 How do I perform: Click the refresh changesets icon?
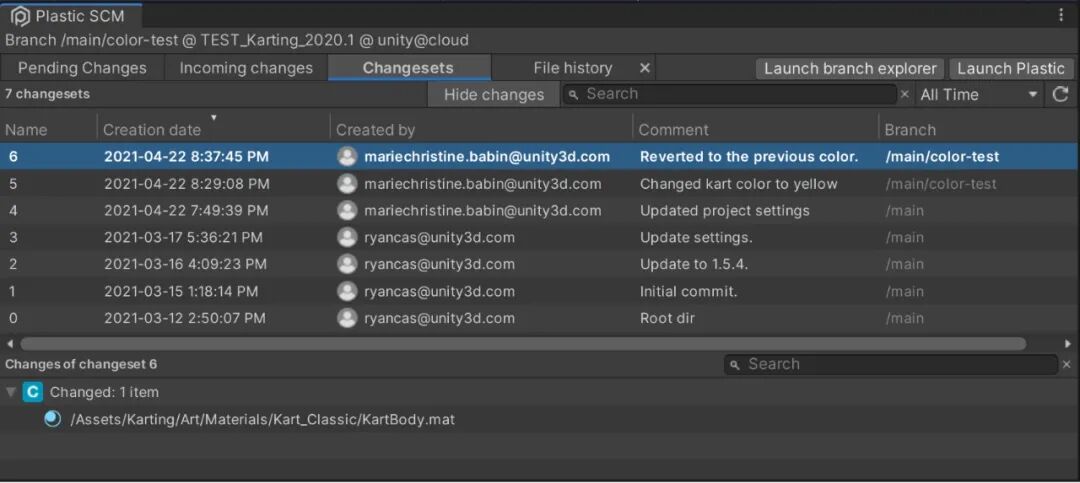click(x=1061, y=94)
